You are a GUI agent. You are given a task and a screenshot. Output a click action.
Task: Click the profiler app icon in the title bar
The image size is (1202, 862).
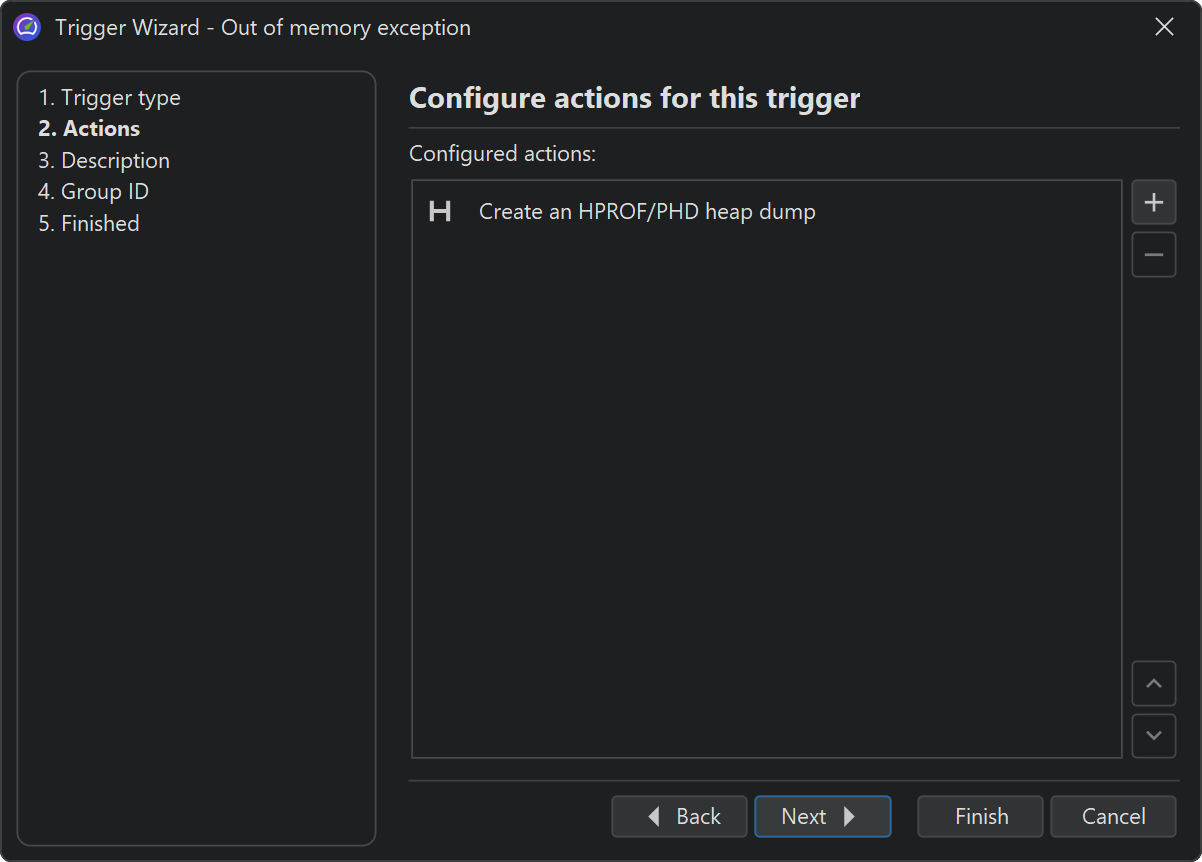tap(27, 28)
